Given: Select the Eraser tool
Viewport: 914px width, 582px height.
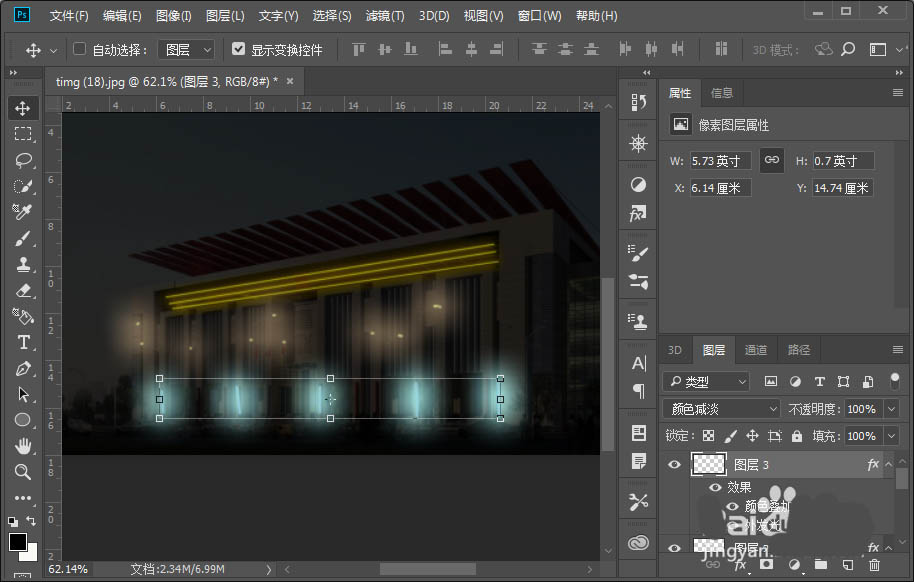Looking at the screenshot, I should tap(22, 290).
